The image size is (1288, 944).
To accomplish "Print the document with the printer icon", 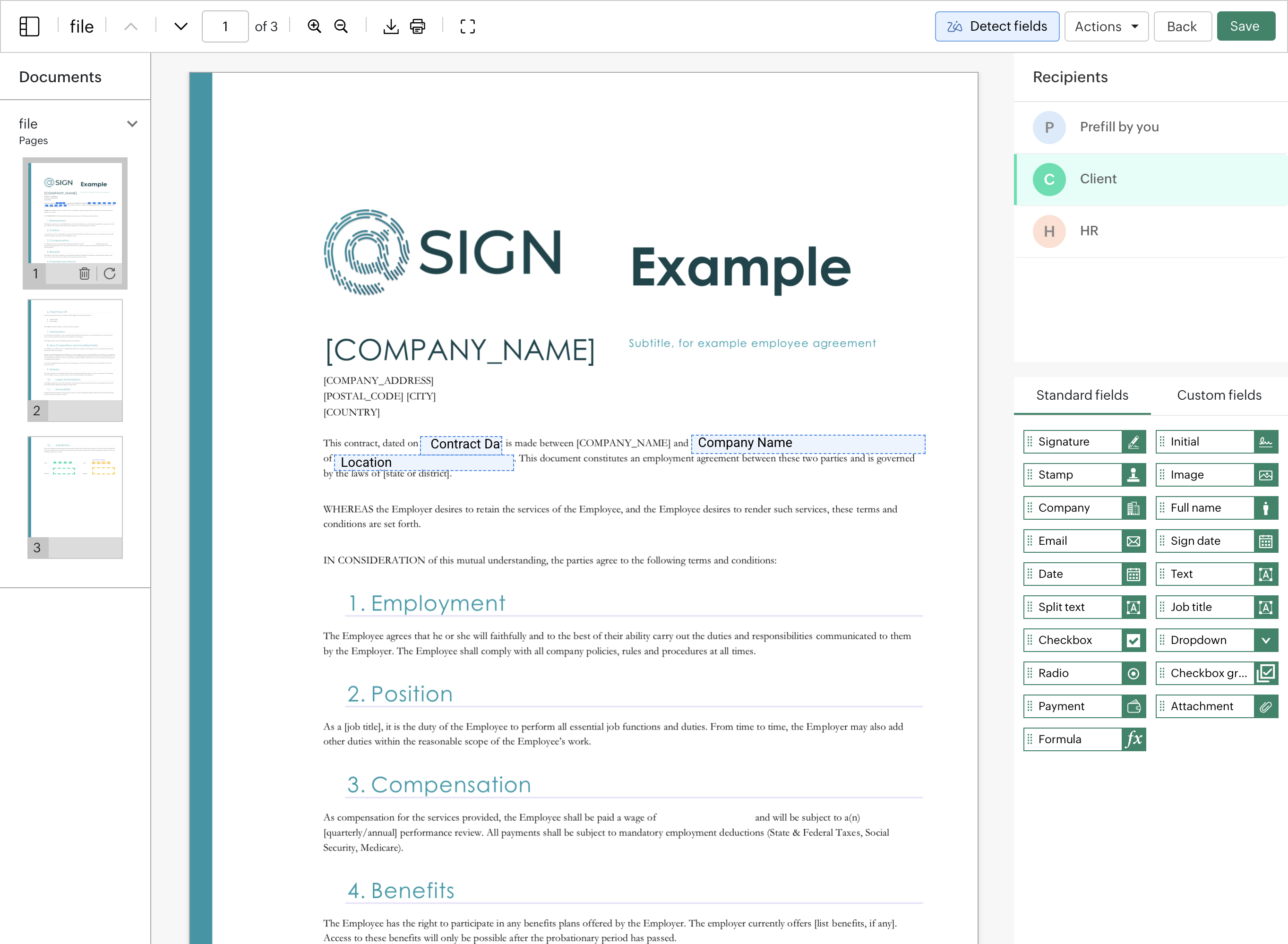I will [x=418, y=26].
